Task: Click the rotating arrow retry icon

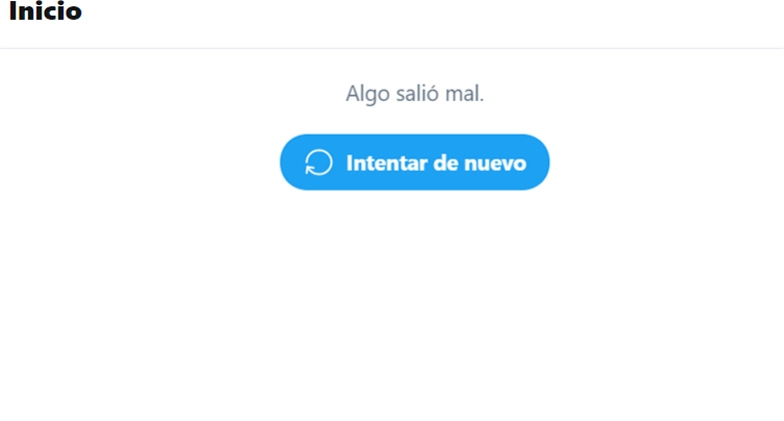Action: pos(318,162)
